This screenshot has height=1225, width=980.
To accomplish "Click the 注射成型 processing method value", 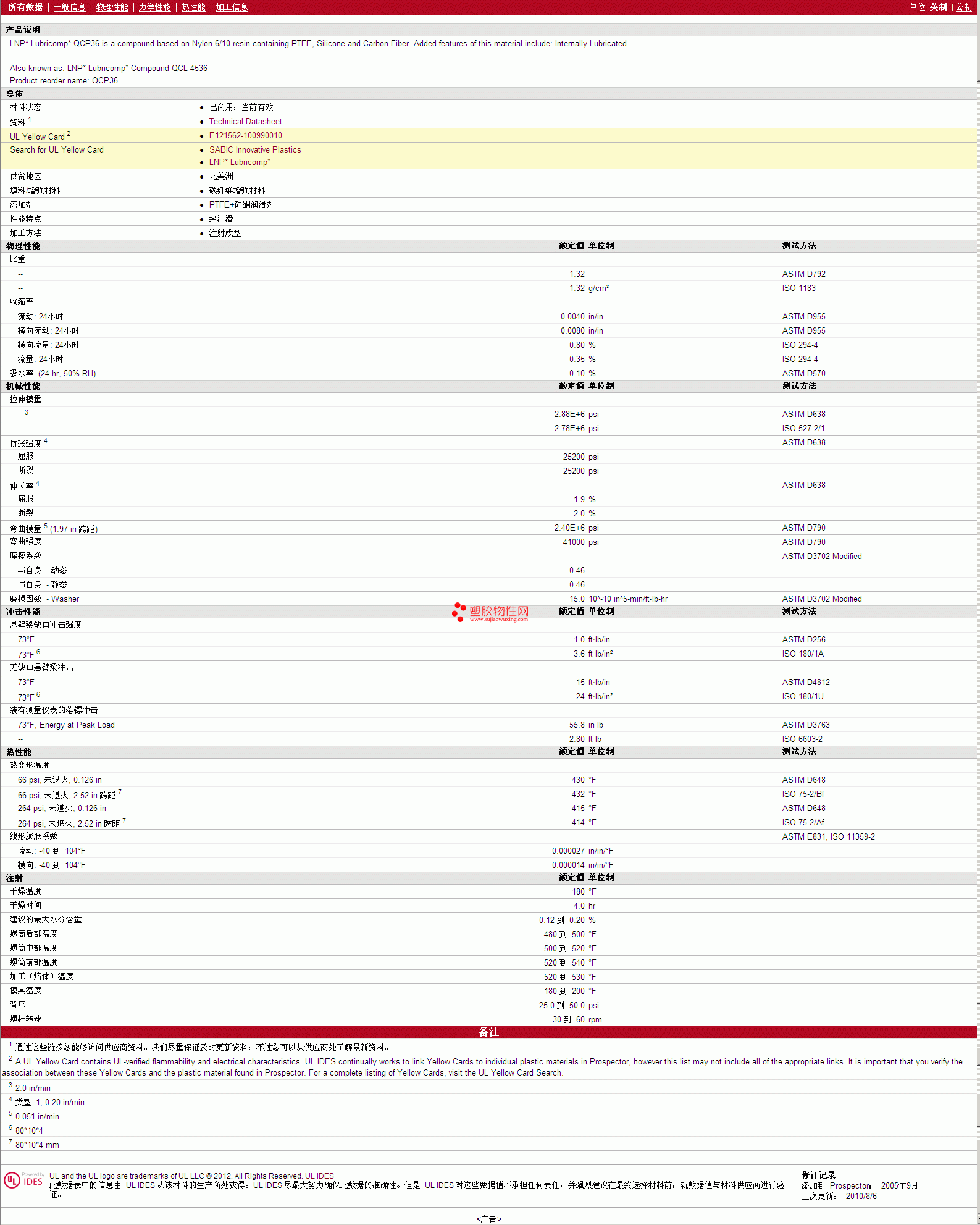I will pos(225,234).
